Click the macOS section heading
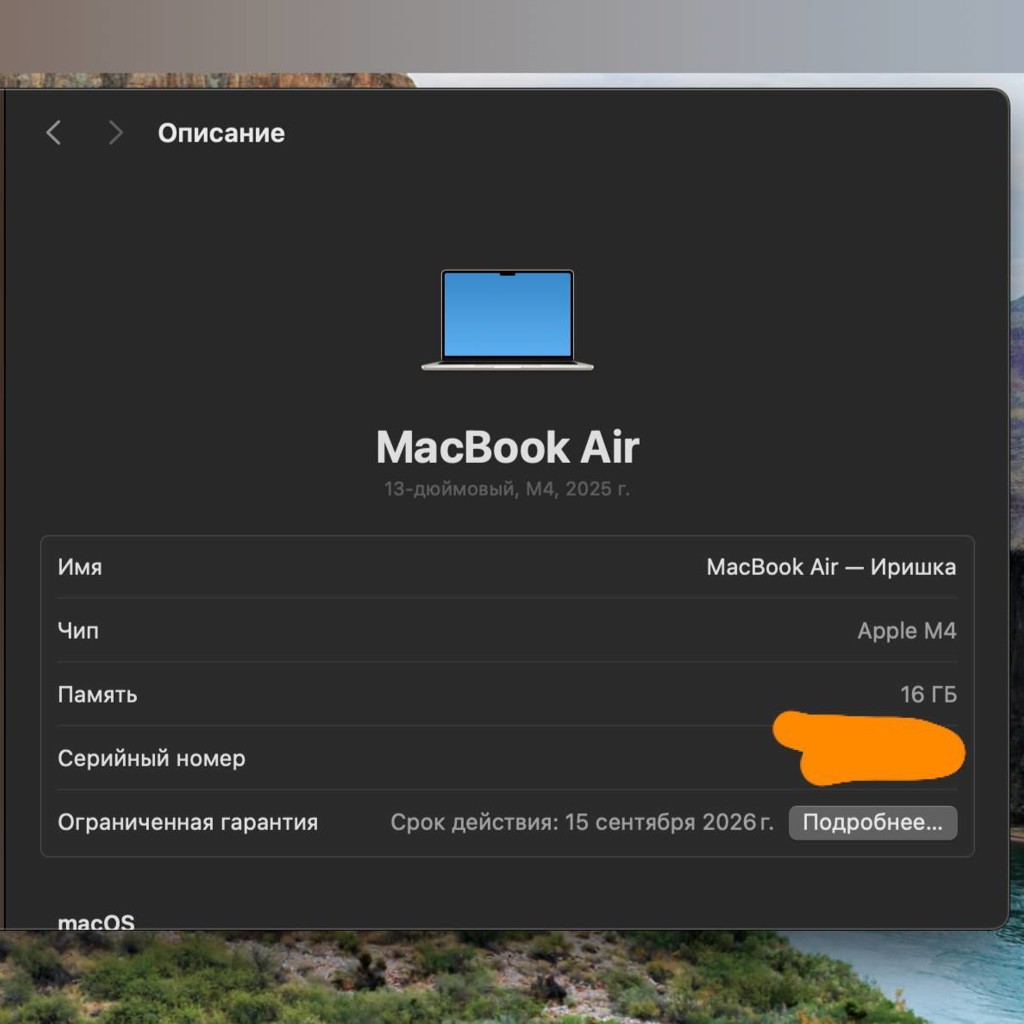This screenshot has height=1024, width=1024. click(96, 922)
